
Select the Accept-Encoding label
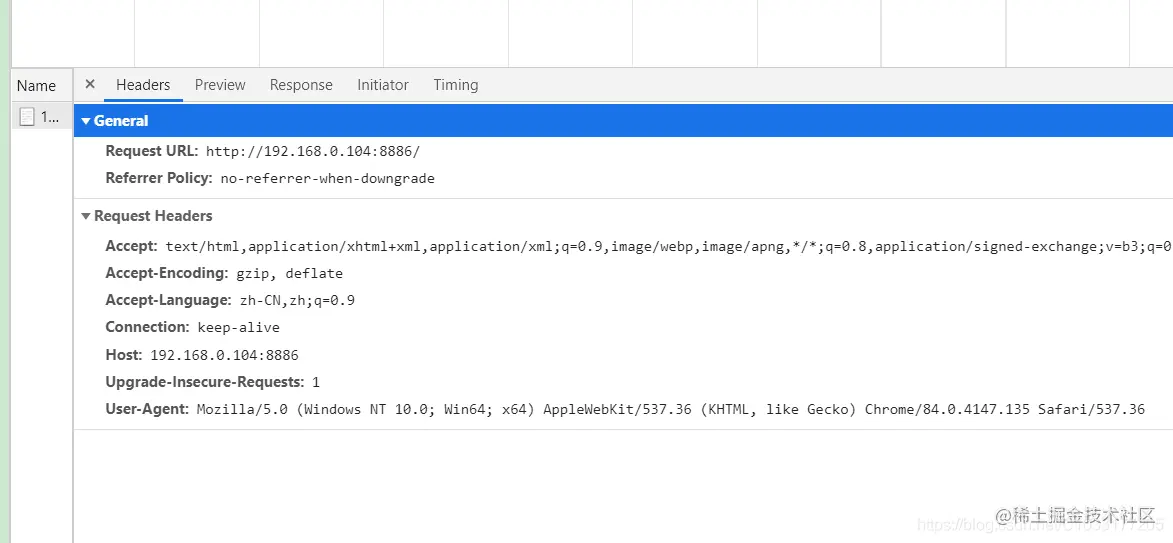(167, 273)
